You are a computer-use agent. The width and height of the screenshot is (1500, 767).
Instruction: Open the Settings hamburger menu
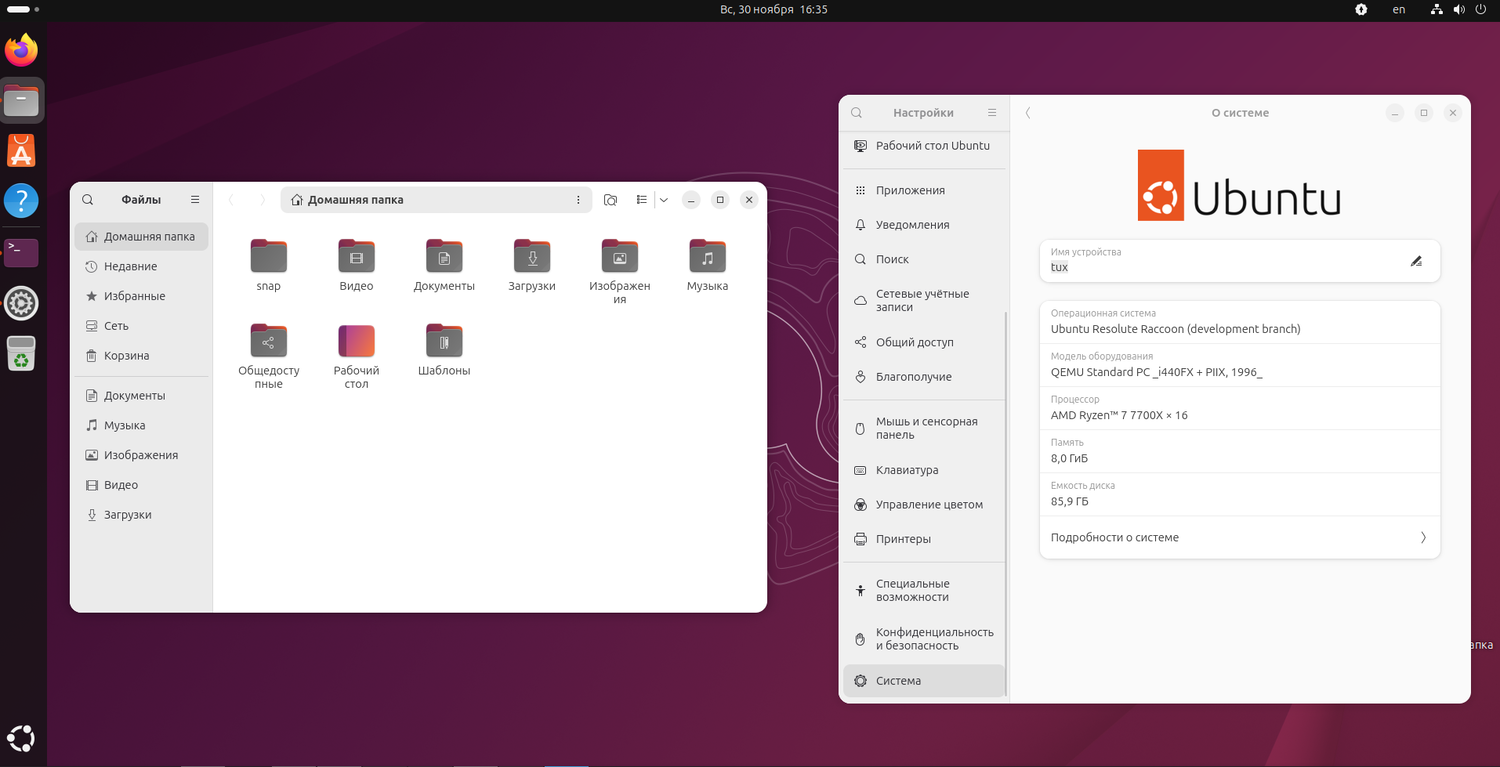pyautogui.click(x=992, y=113)
